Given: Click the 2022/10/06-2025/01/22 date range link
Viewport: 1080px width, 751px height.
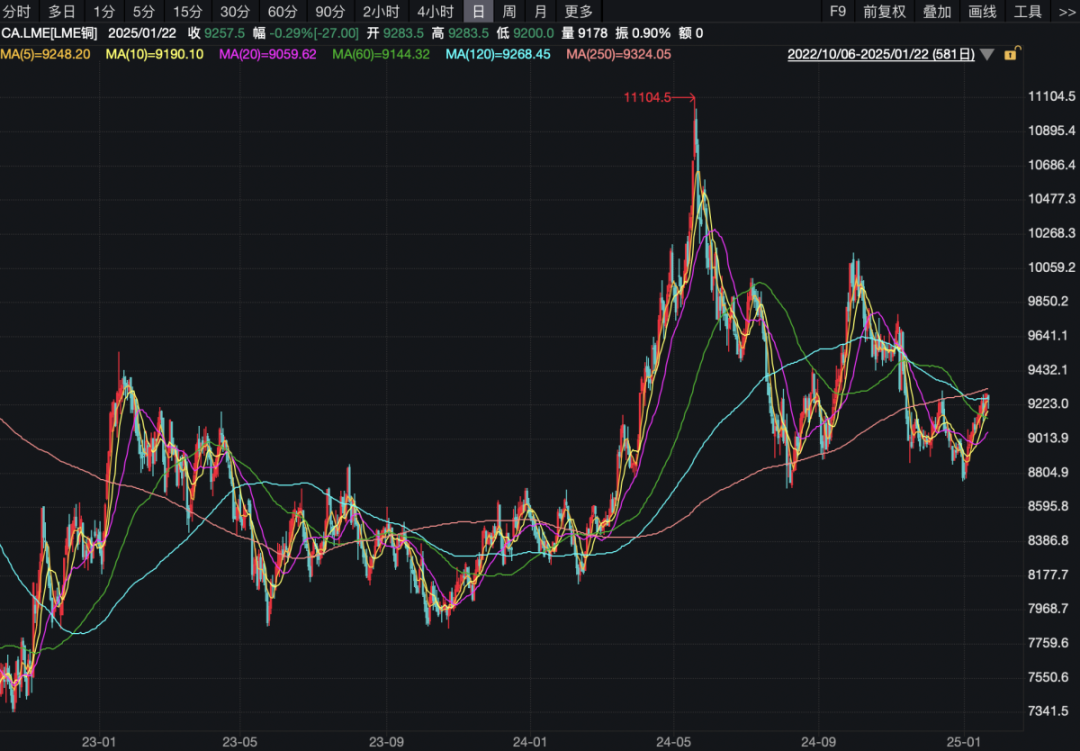Looking at the screenshot, I should point(881,54).
